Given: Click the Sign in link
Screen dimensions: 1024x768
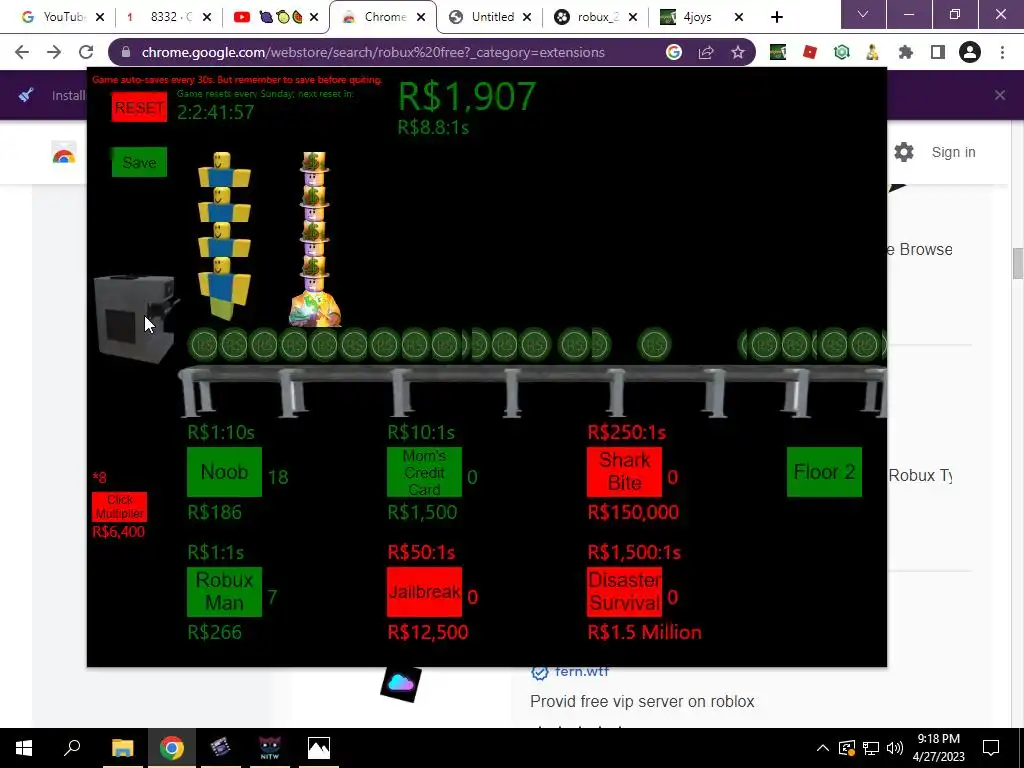Looking at the screenshot, I should click(x=953, y=152).
